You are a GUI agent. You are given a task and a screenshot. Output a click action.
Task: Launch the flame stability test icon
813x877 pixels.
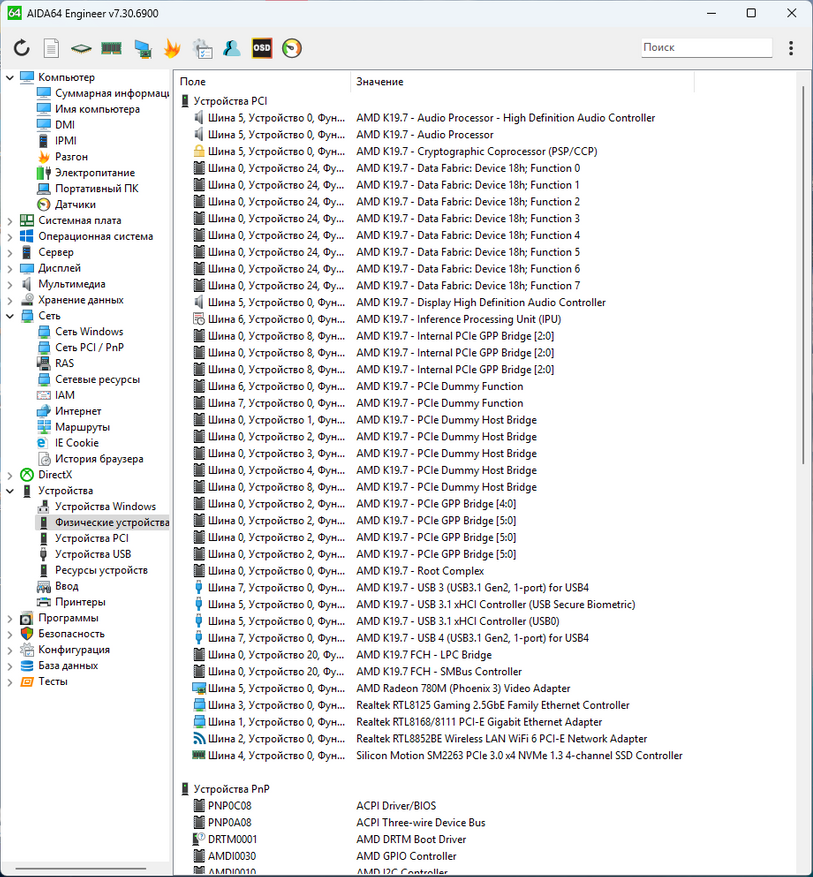point(172,48)
